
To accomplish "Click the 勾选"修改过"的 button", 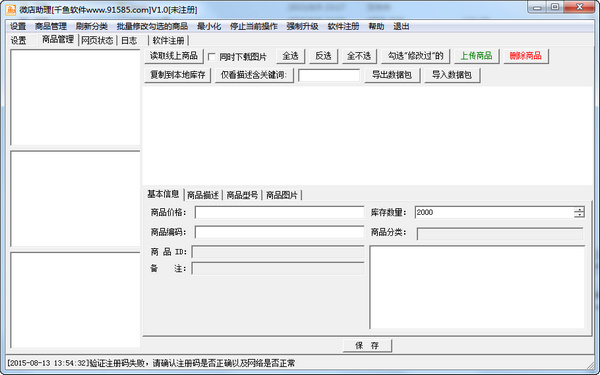I will (x=415, y=56).
